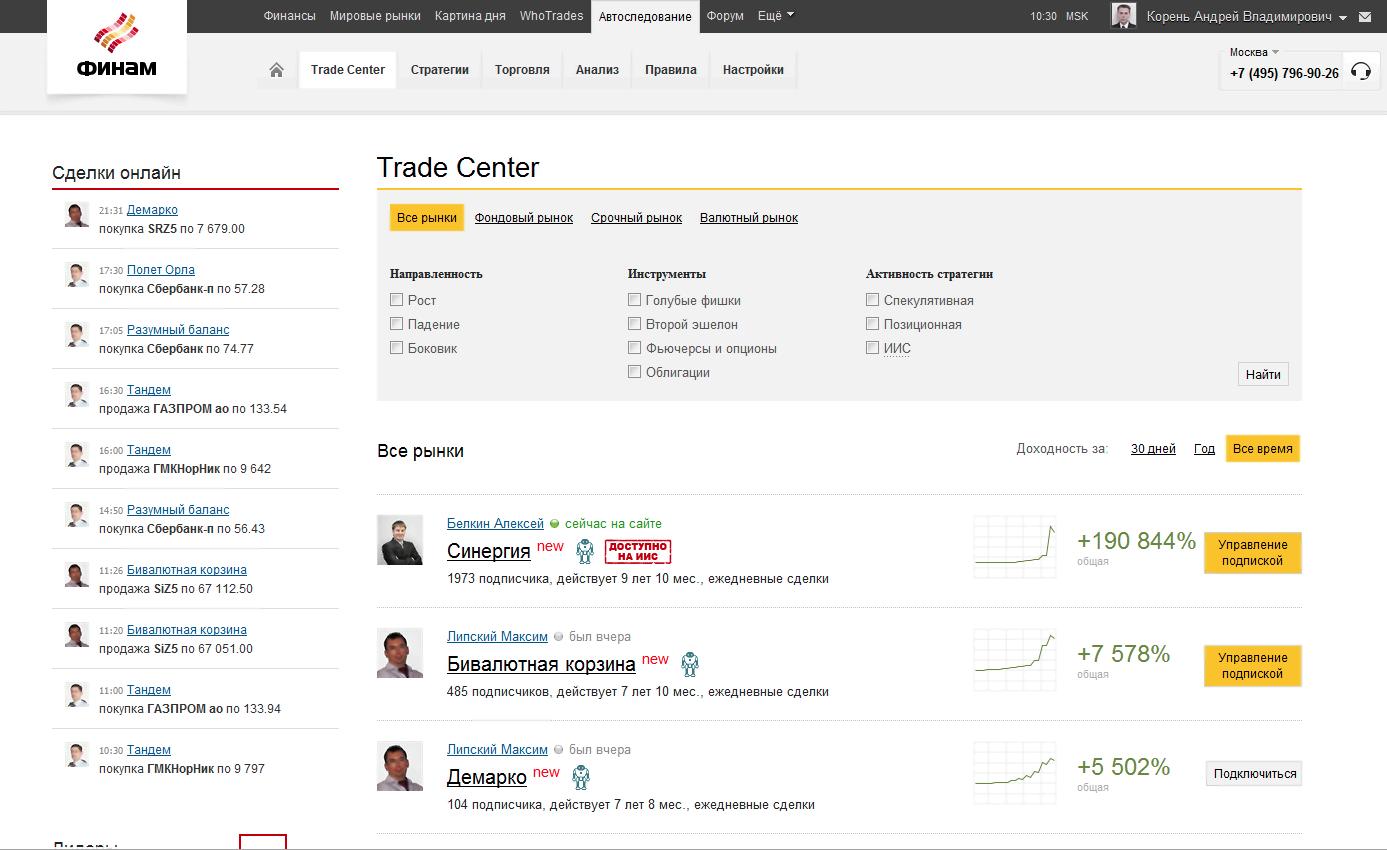Switch to the Торговля tab
Viewport: 1387px width, 850px height.
(522, 70)
